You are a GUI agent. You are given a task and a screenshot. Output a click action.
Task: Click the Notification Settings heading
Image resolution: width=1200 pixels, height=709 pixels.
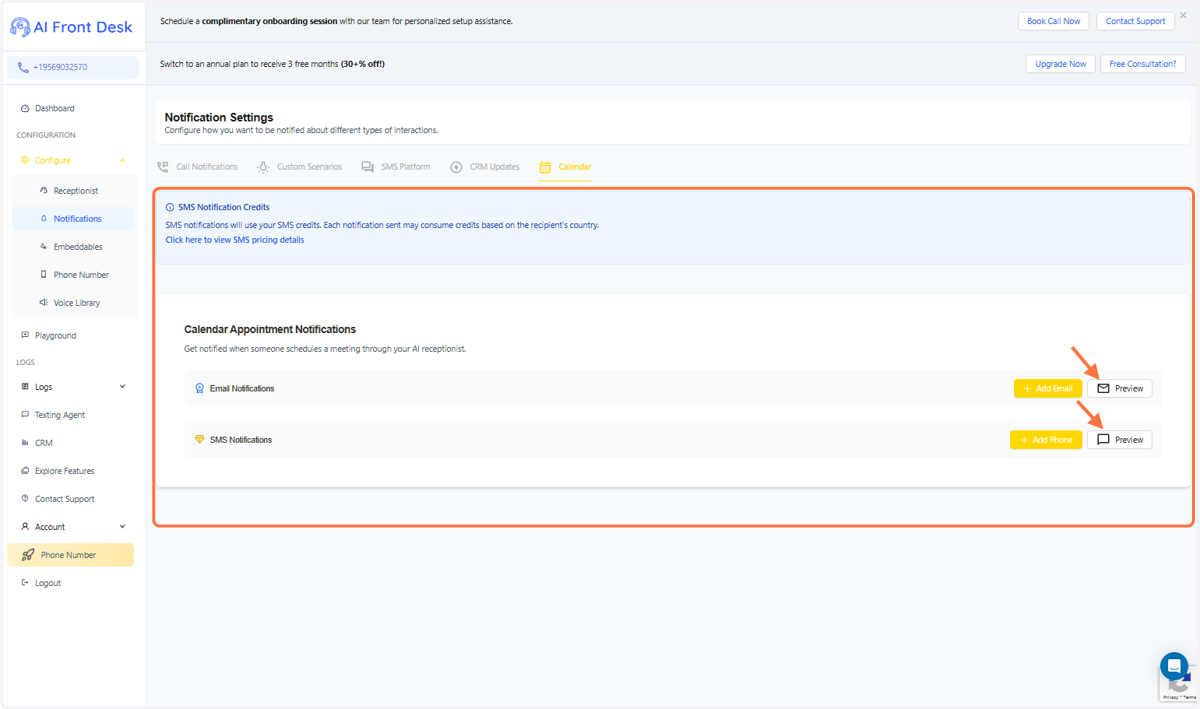click(x=219, y=117)
